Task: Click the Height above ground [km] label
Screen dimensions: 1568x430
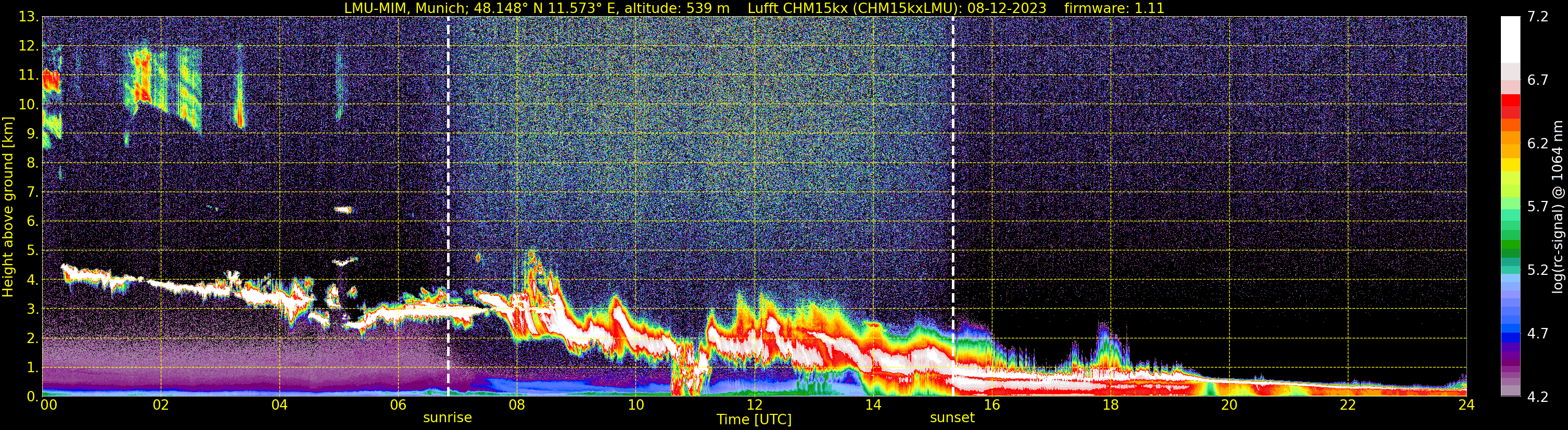Action: pyautogui.click(x=8, y=207)
